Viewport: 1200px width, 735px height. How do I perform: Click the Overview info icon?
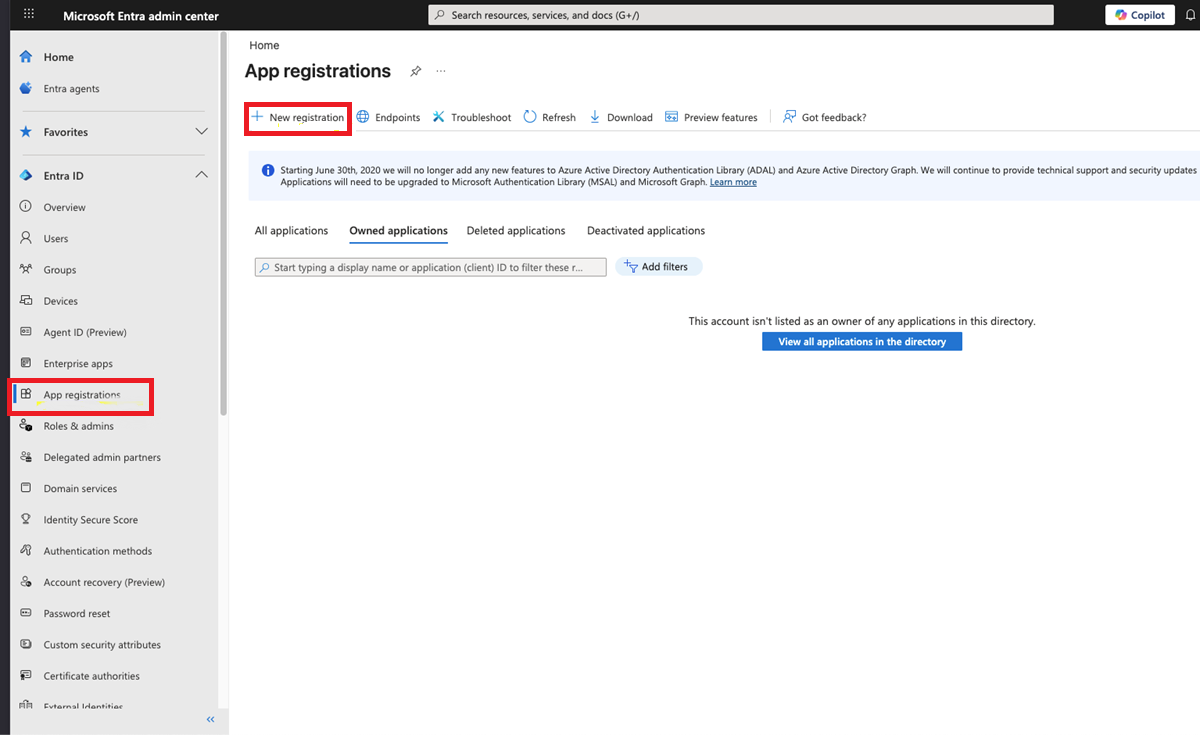pyautogui.click(x=26, y=207)
